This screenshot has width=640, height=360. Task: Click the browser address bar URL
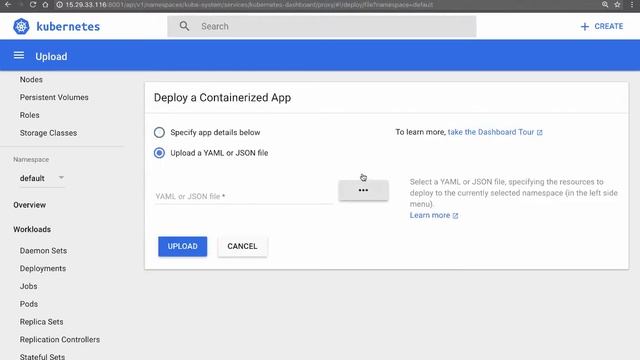pyautogui.click(x=249, y=5)
